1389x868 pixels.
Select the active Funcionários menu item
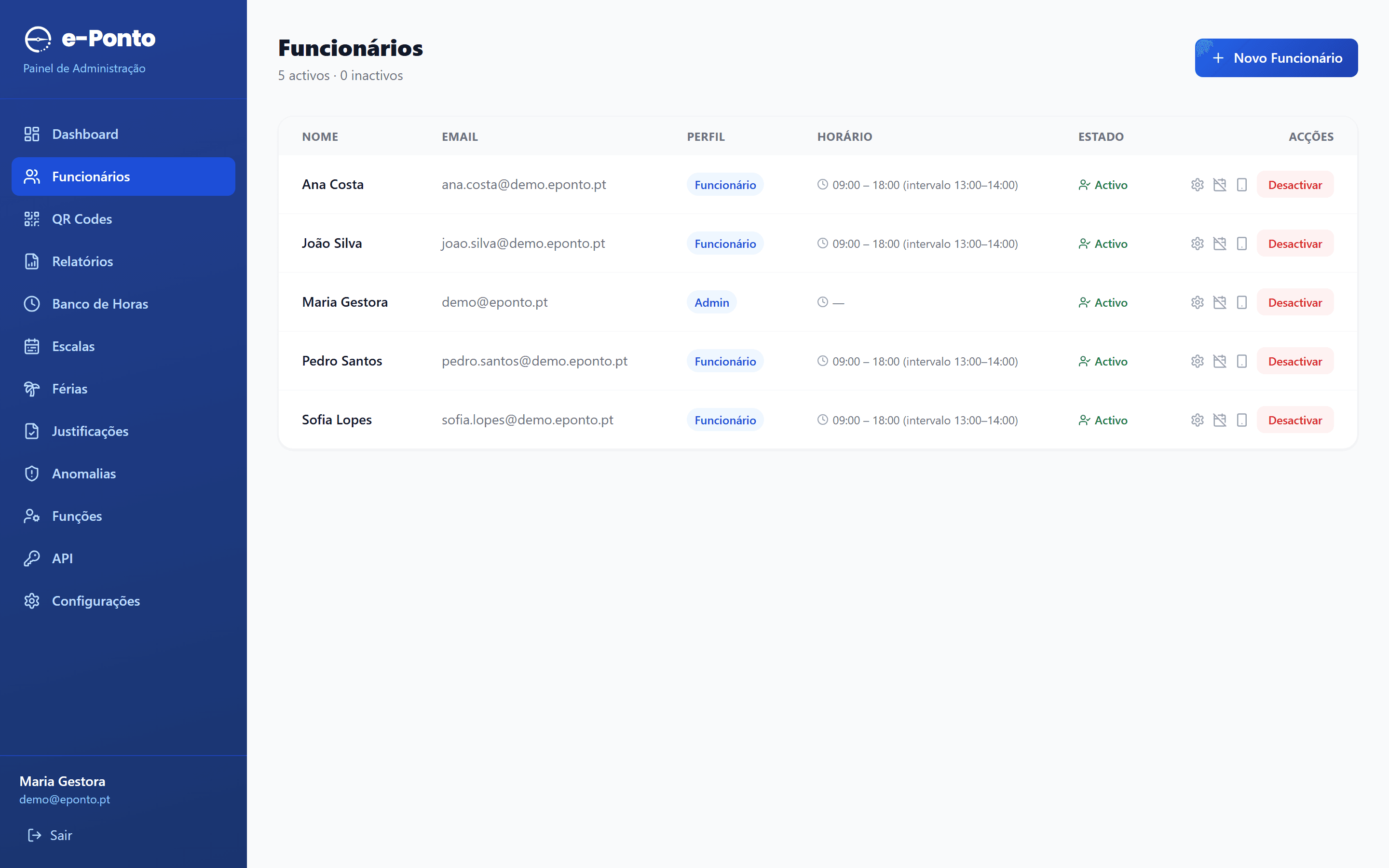pos(123,177)
